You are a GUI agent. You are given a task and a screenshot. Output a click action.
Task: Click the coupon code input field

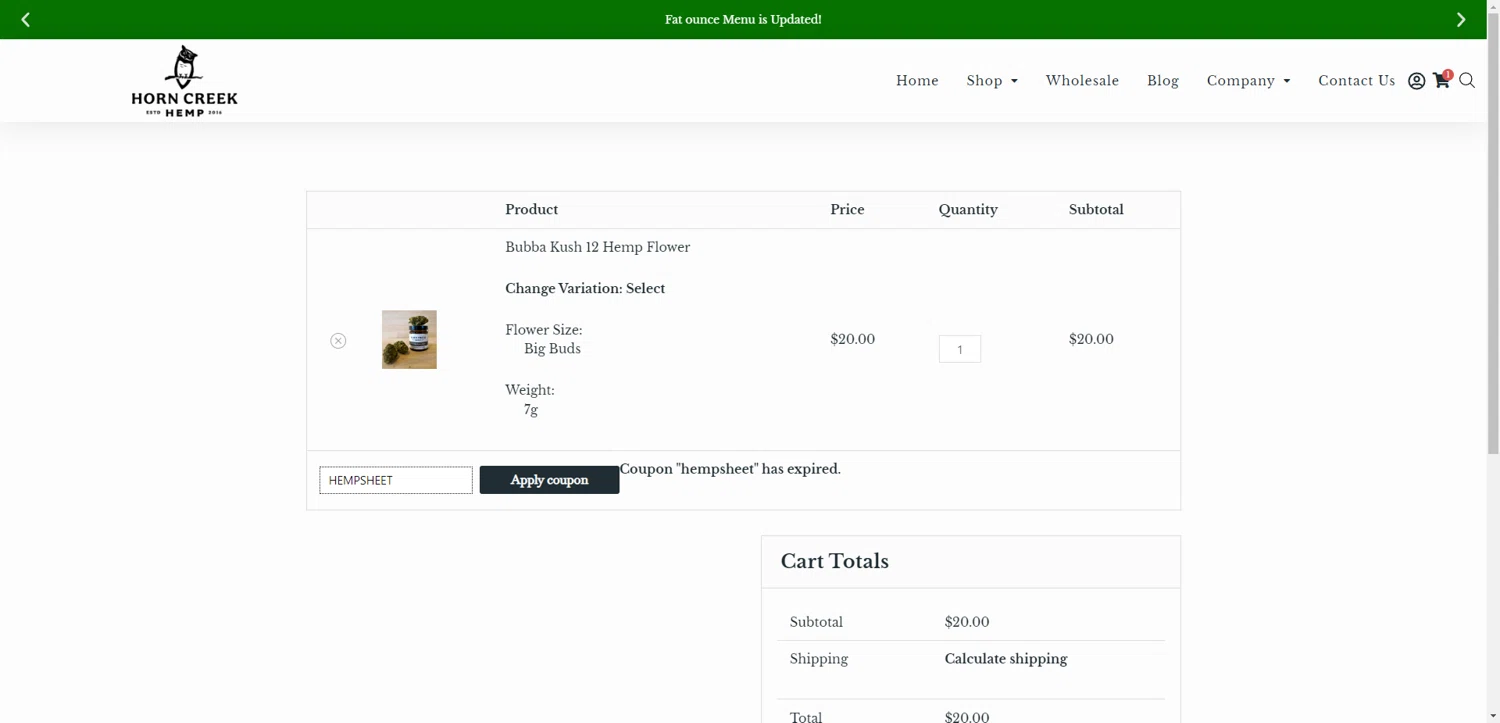396,480
